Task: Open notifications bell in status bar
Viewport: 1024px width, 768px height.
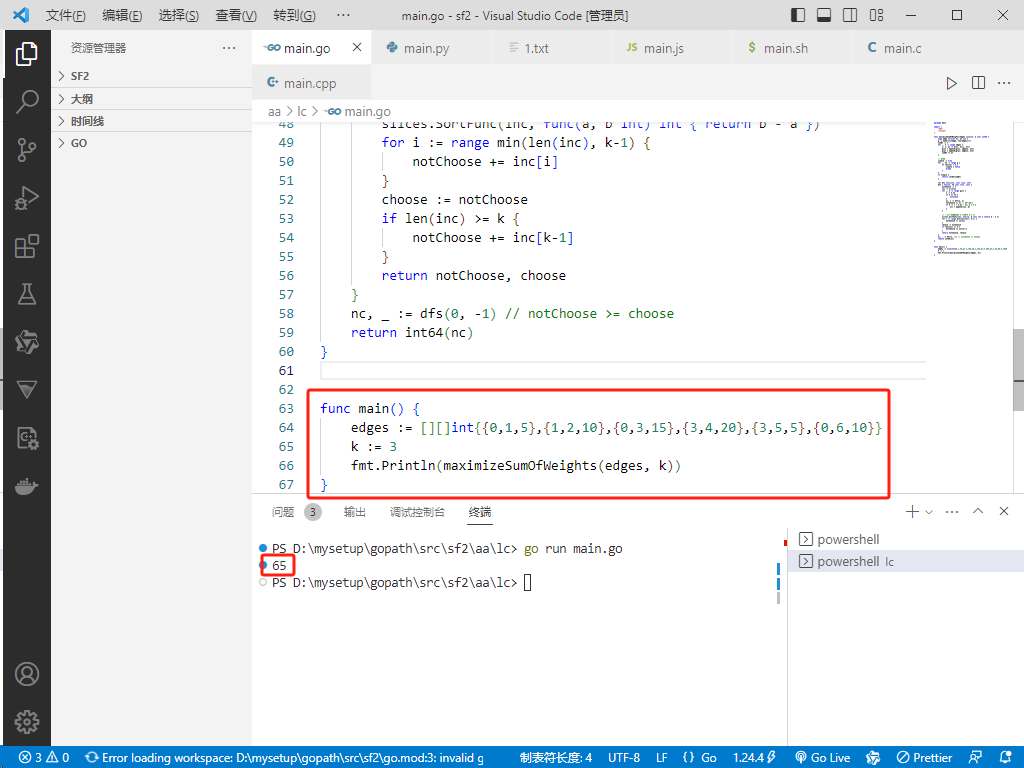Action: pos(1006,758)
